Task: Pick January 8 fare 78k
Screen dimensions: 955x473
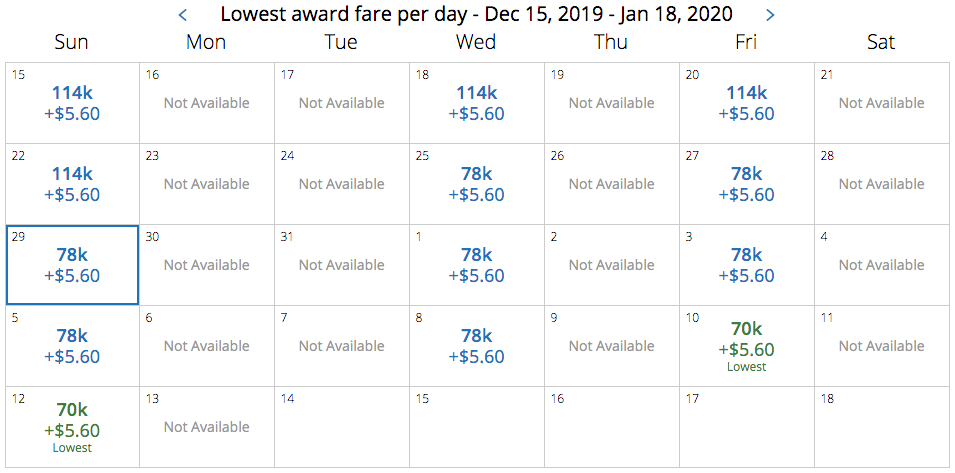Action: coord(476,346)
